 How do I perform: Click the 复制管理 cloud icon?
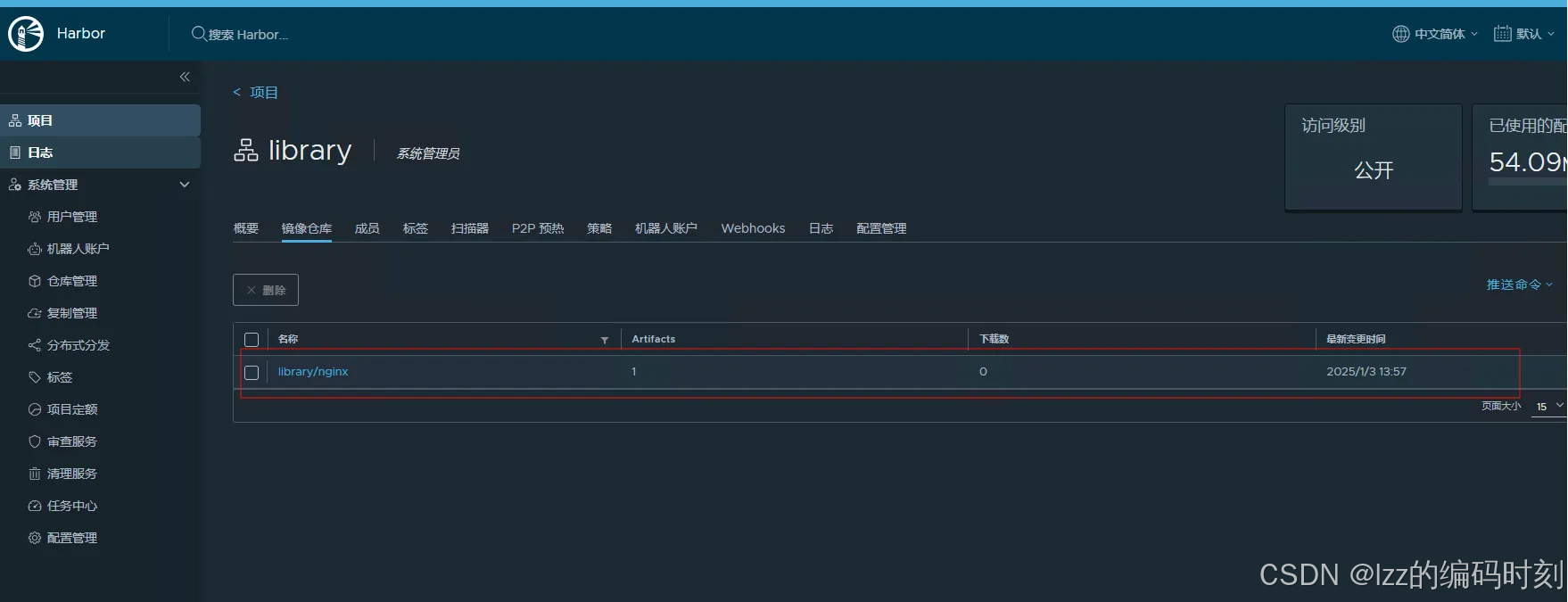coord(35,313)
